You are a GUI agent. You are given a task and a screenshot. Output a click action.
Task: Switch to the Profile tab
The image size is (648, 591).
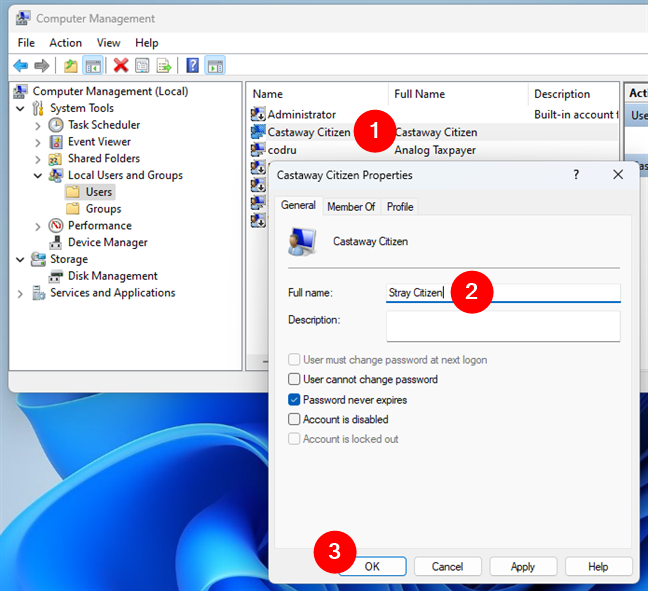point(400,207)
